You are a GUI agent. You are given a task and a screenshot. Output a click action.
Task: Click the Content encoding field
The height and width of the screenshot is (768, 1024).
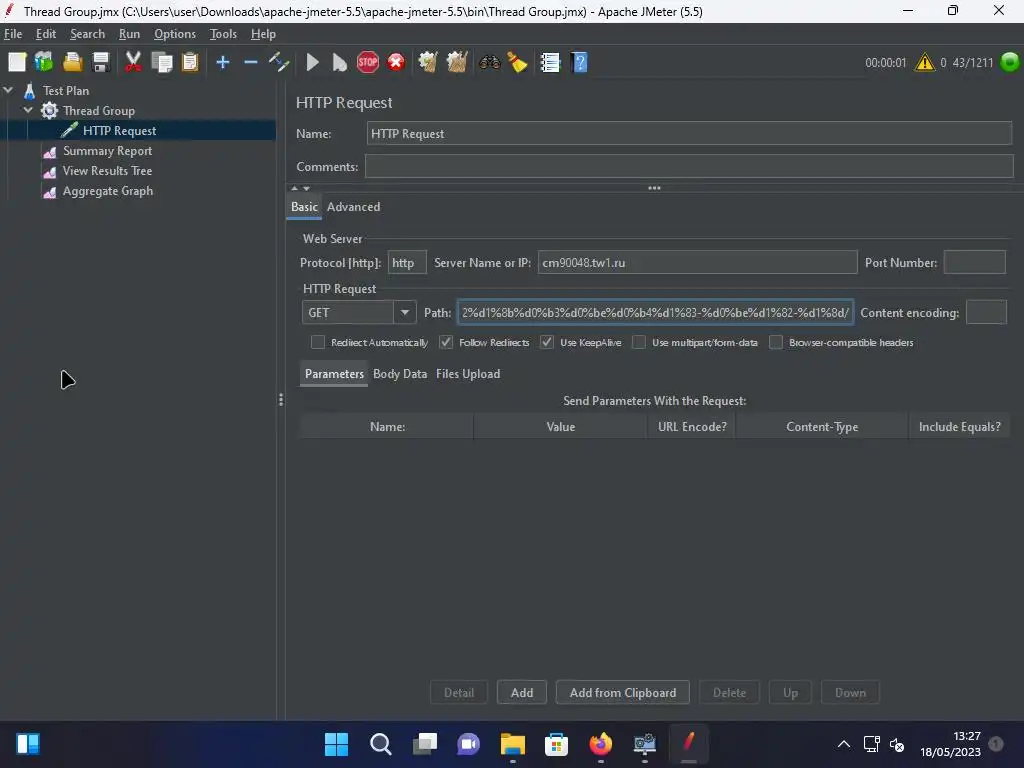point(986,313)
